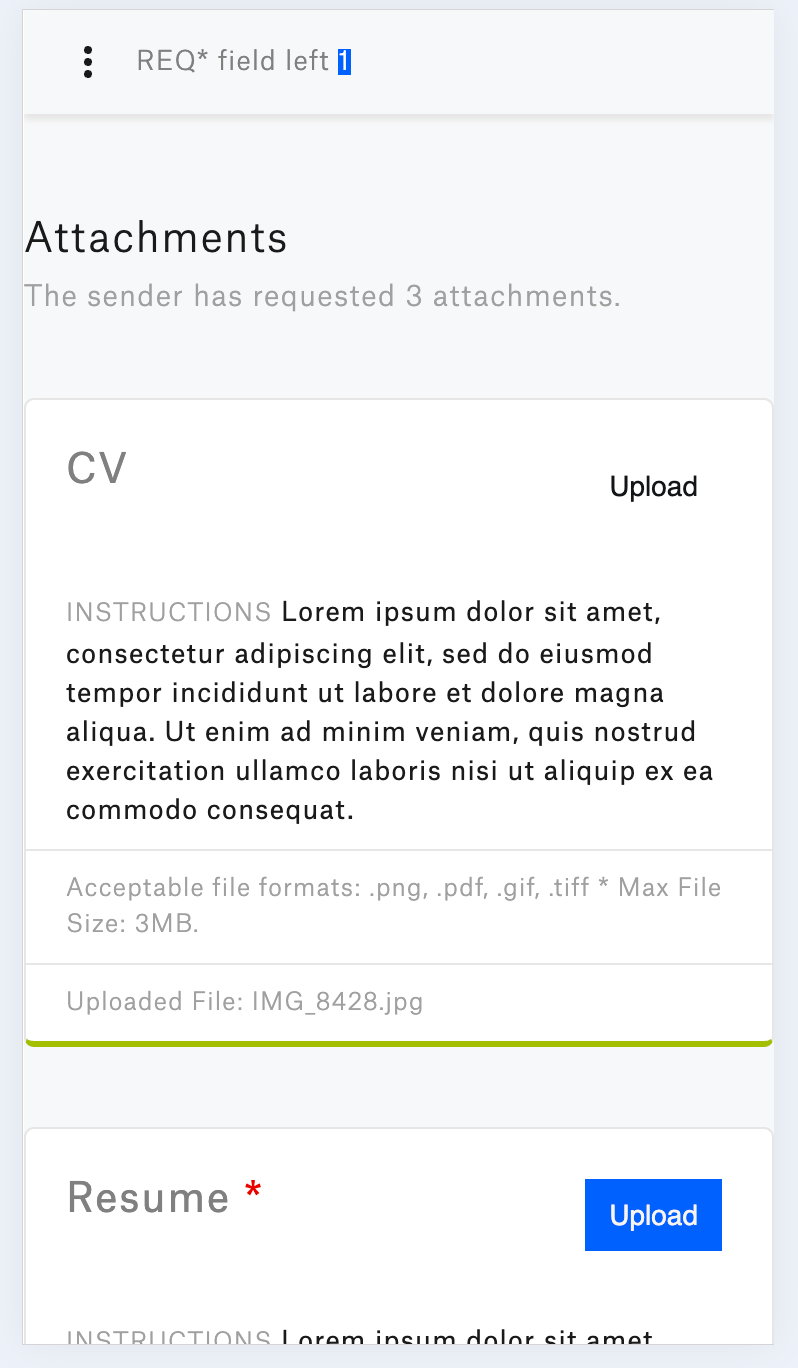
Task: Click the Resume section title
Action: (x=149, y=1197)
